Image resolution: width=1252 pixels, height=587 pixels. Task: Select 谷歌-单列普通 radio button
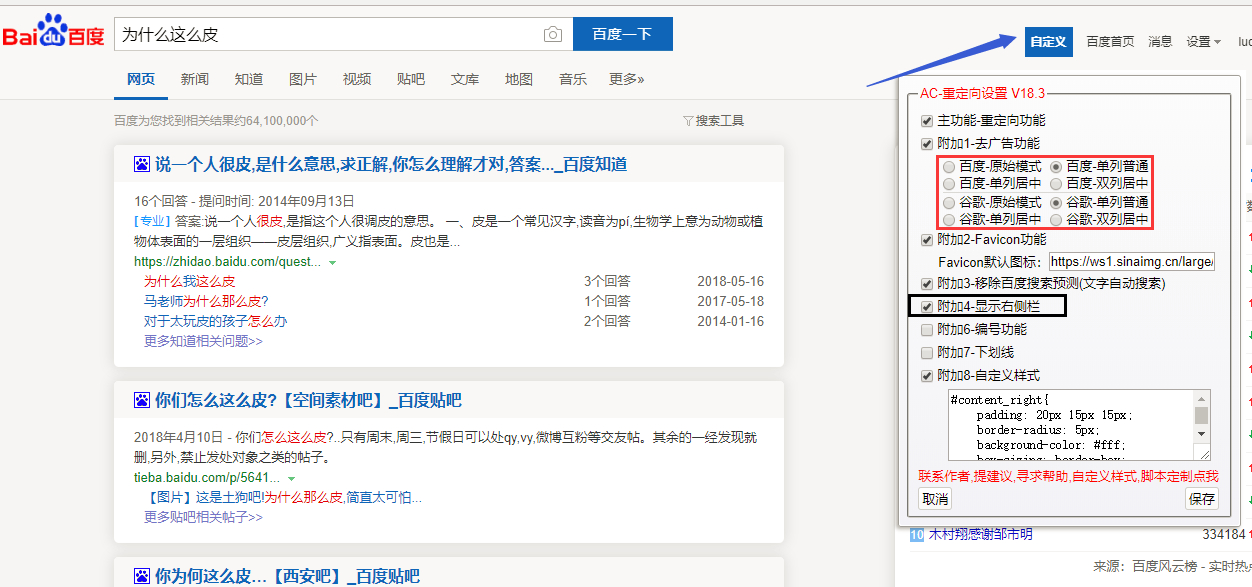point(1056,201)
